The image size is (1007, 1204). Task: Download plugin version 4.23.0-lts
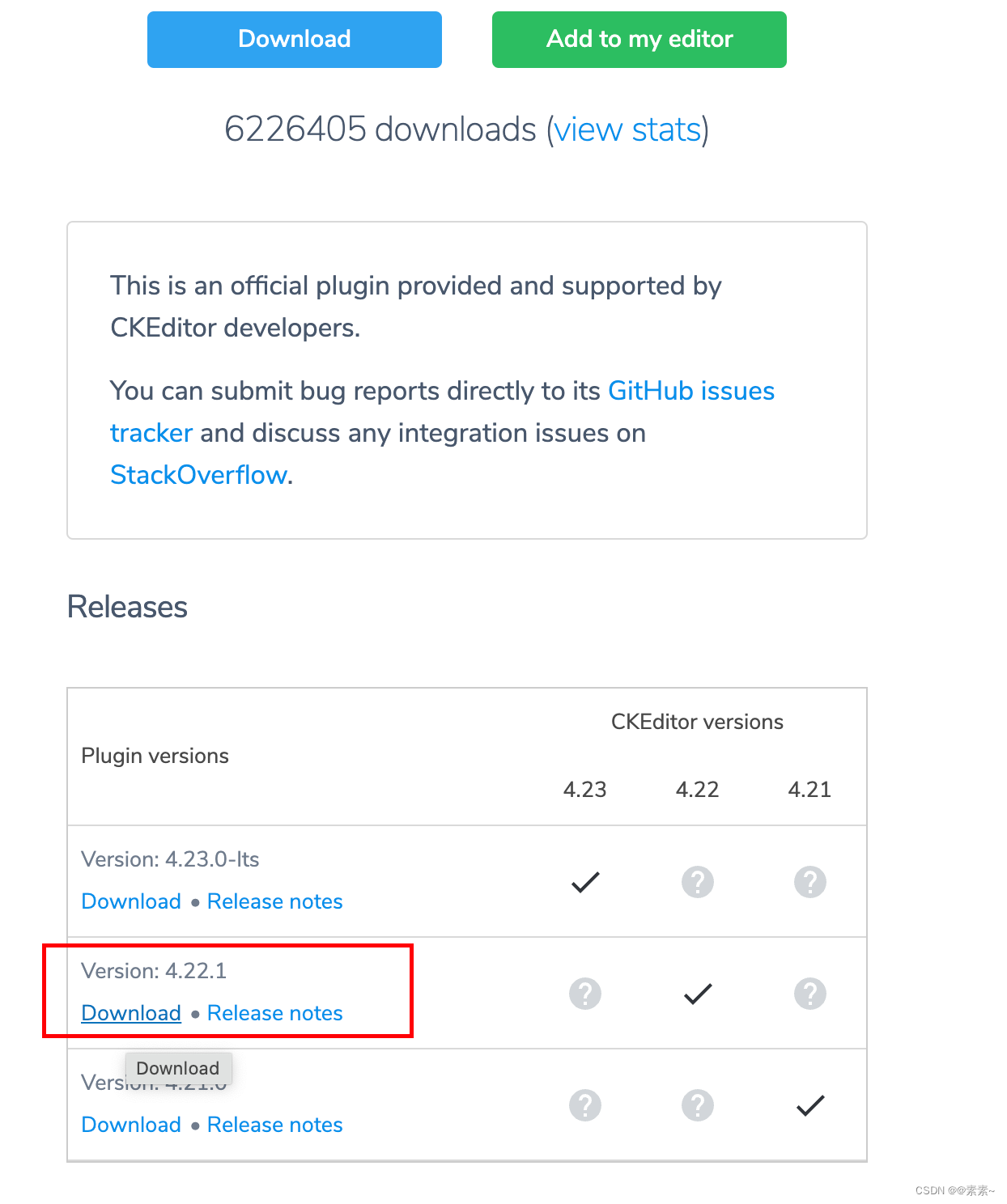pos(130,901)
